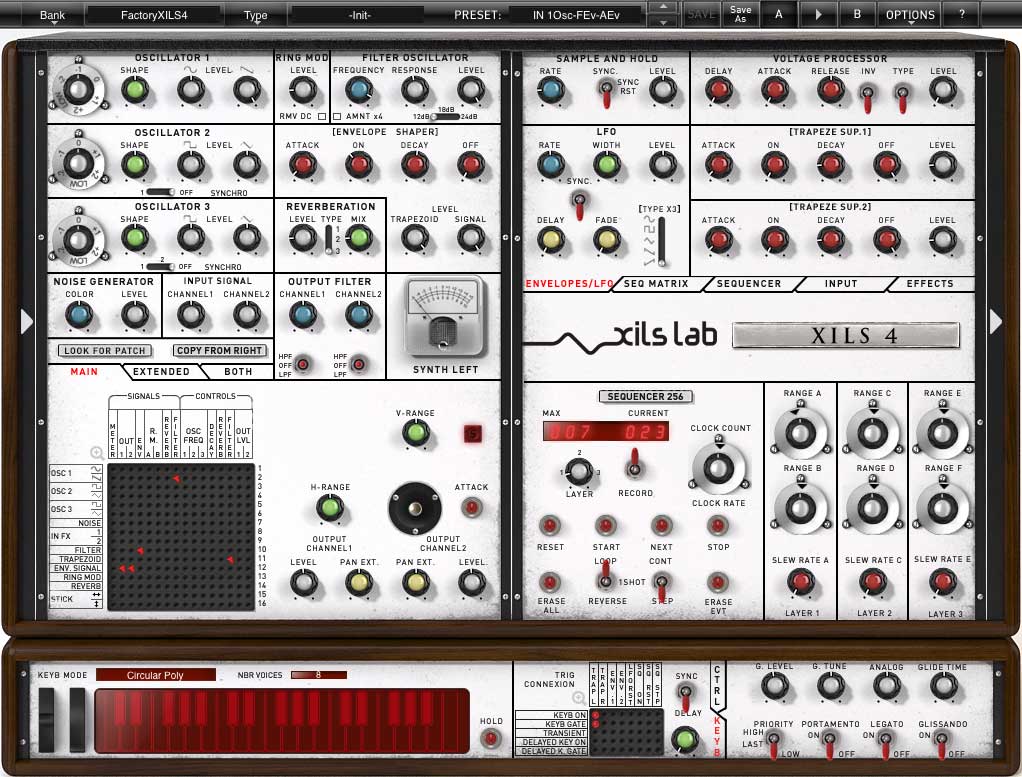
Task: Click the Oscillator 1 green Shape knob
Action: coord(135,90)
